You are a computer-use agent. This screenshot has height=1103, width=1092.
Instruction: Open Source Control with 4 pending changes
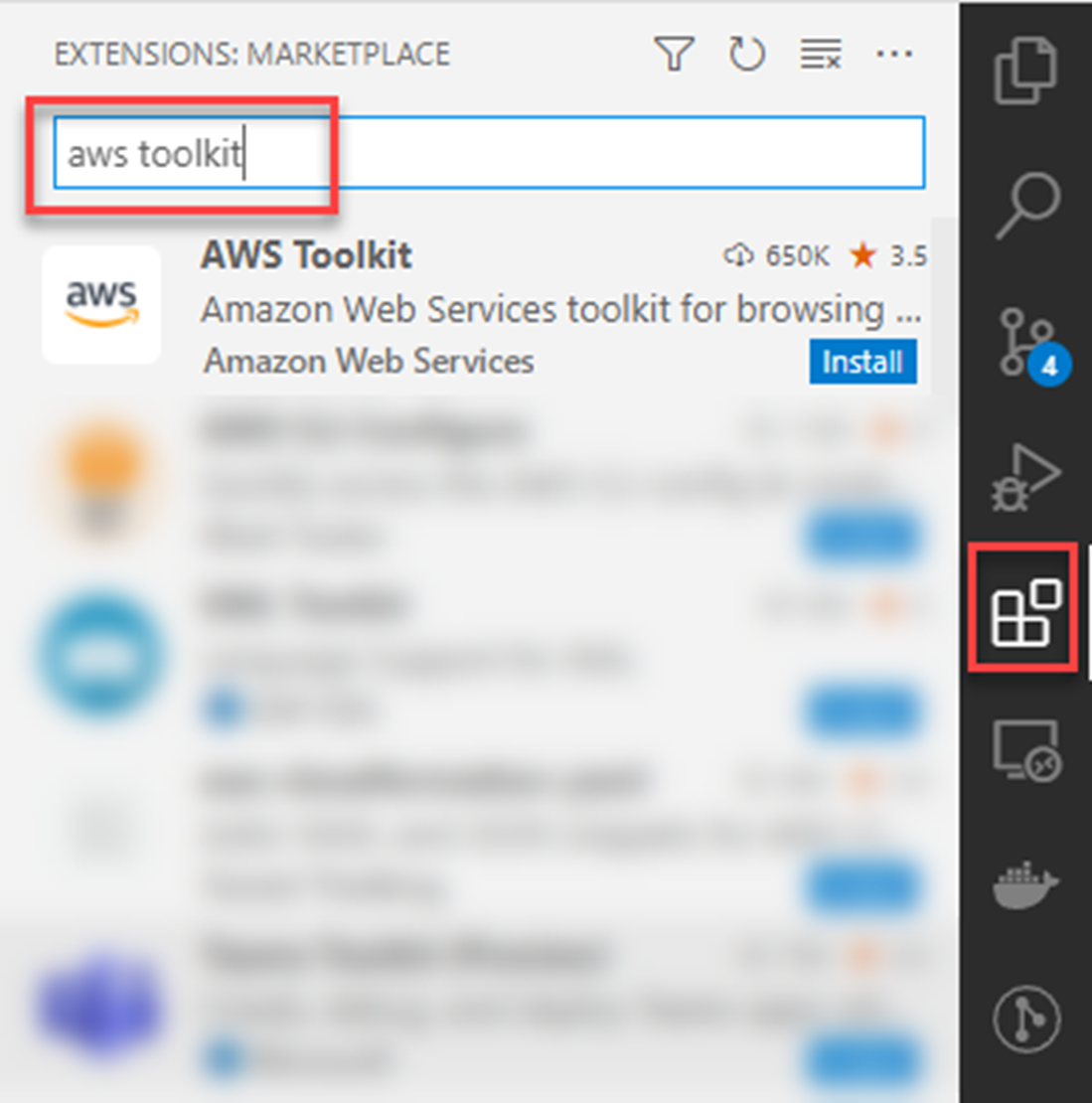(1031, 345)
